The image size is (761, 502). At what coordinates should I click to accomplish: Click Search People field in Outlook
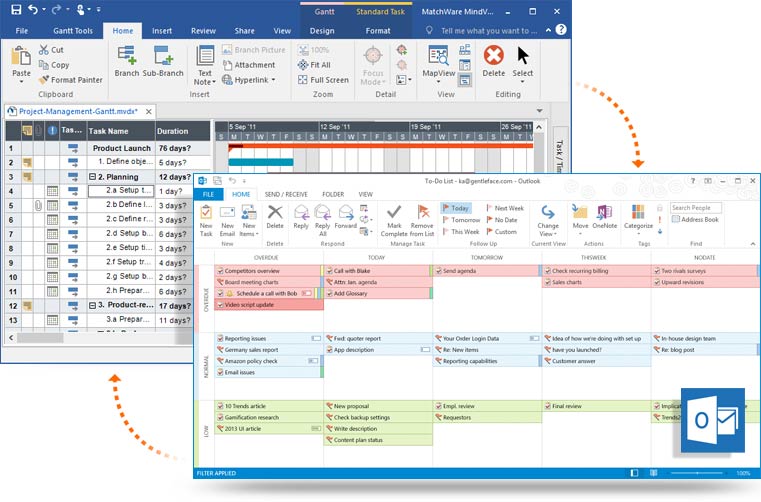(695, 207)
